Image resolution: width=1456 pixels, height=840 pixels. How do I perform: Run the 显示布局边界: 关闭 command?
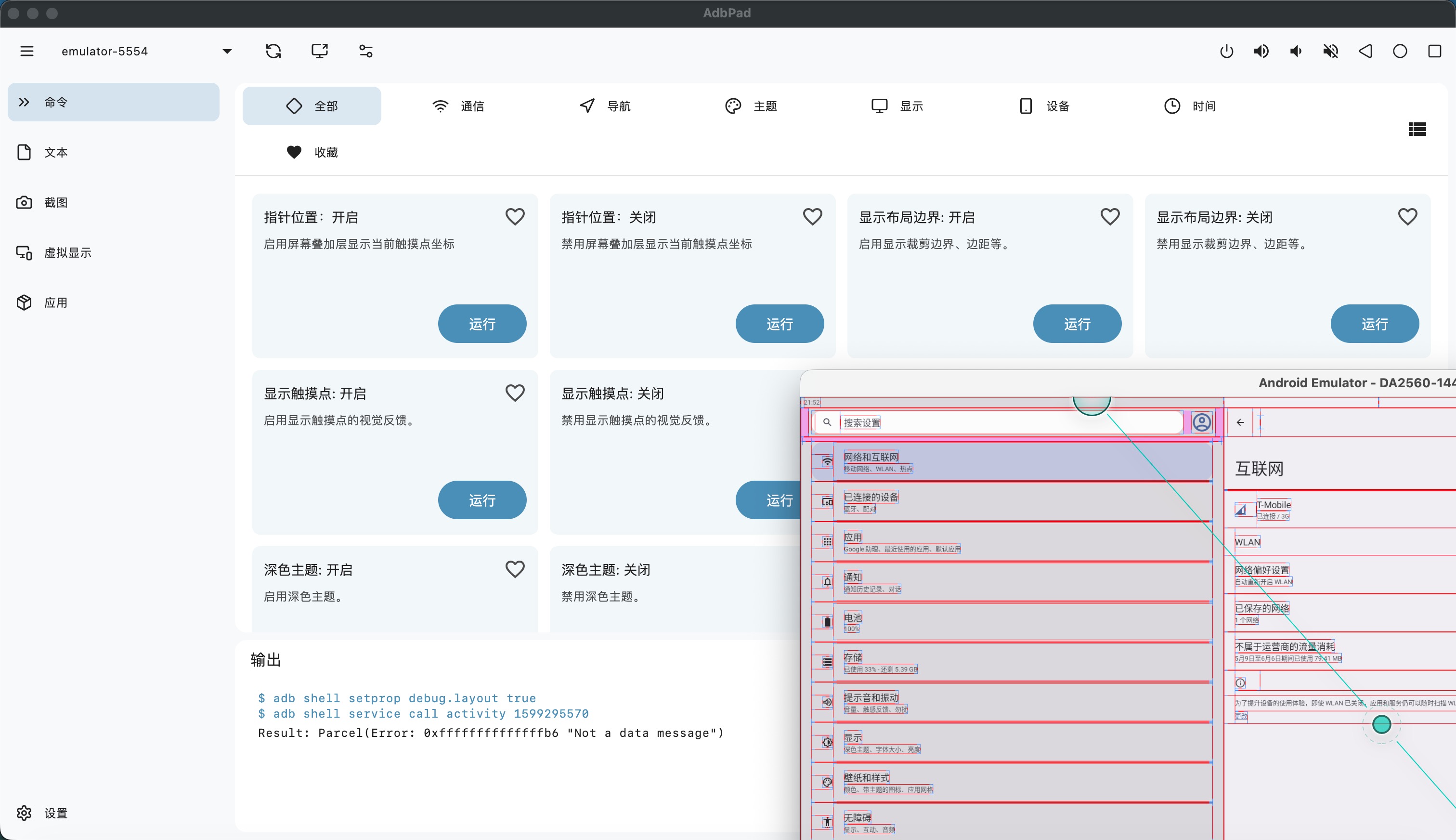(1375, 324)
